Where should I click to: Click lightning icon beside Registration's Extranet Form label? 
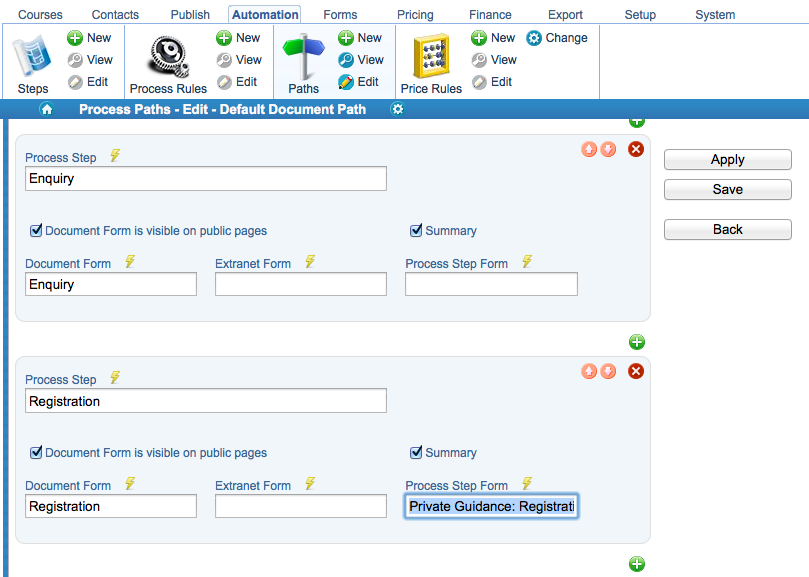pos(310,484)
